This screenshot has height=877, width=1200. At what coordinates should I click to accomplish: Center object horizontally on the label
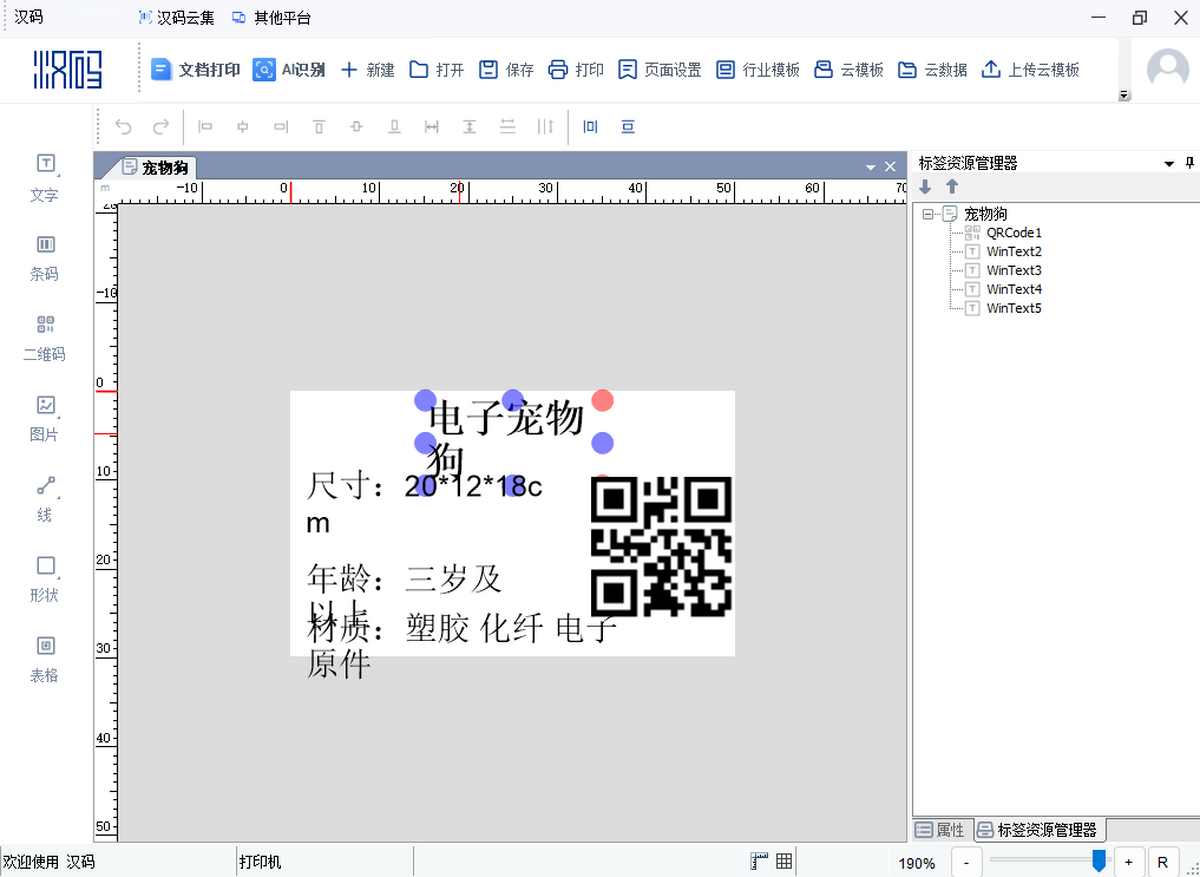(x=590, y=127)
